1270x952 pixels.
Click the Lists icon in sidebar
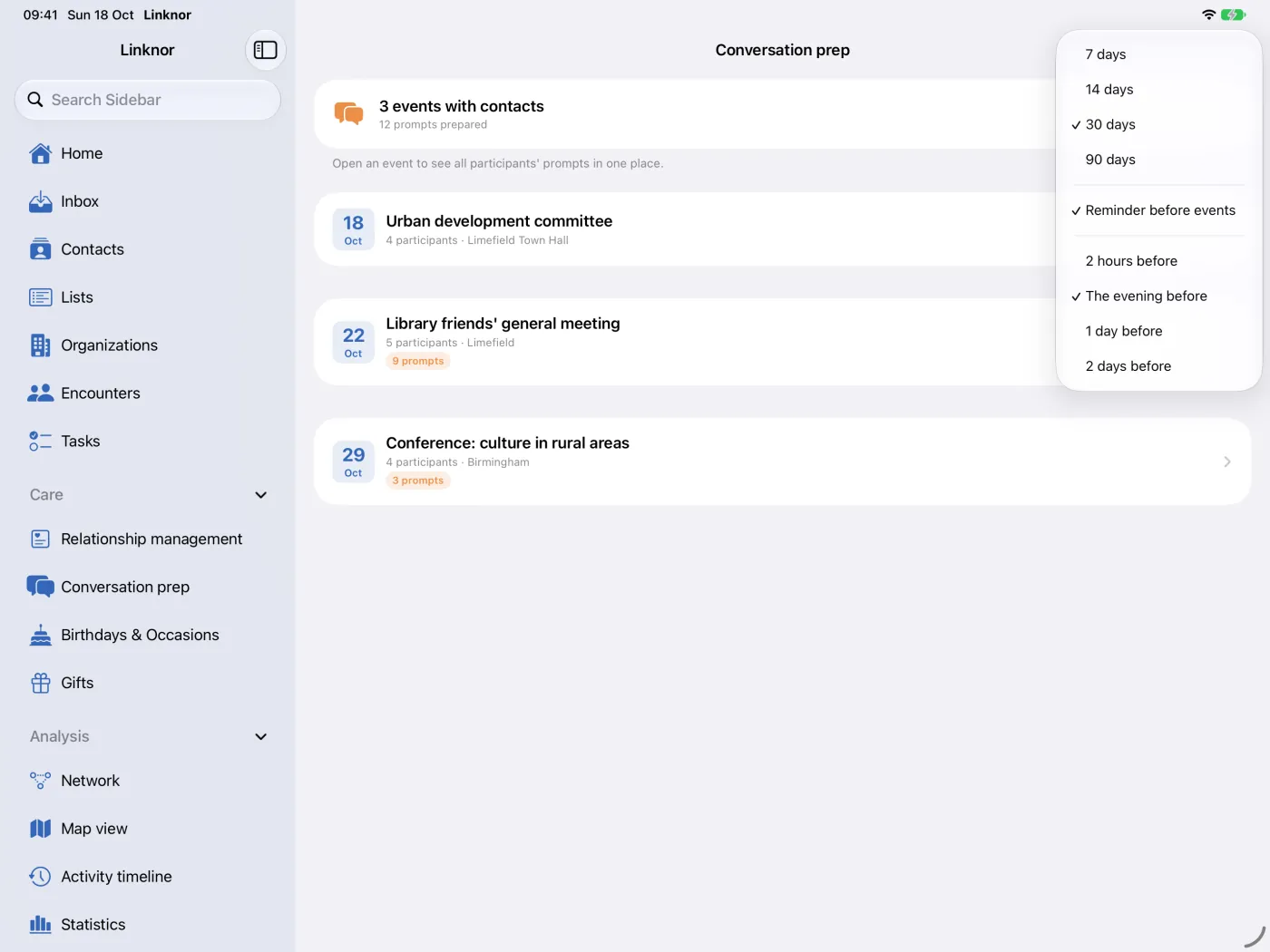pyautogui.click(x=41, y=297)
